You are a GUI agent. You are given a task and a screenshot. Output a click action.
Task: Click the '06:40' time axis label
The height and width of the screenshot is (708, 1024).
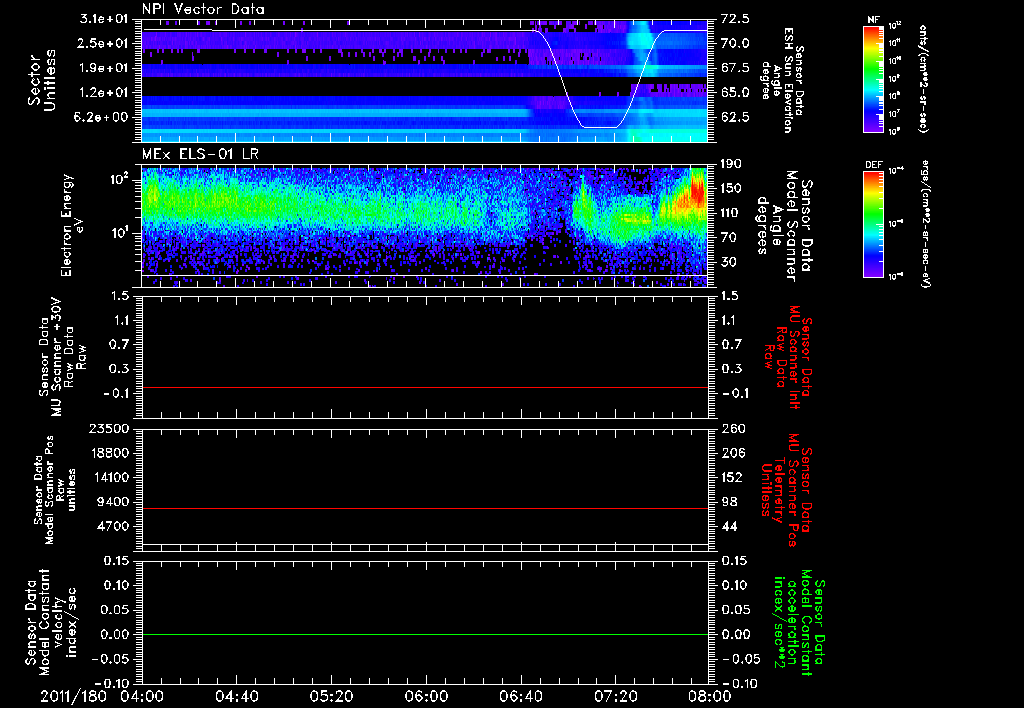click(521, 697)
